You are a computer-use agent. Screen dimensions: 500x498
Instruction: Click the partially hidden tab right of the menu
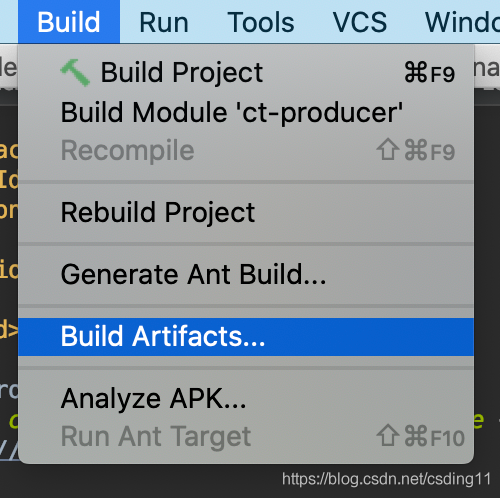coord(487,68)
